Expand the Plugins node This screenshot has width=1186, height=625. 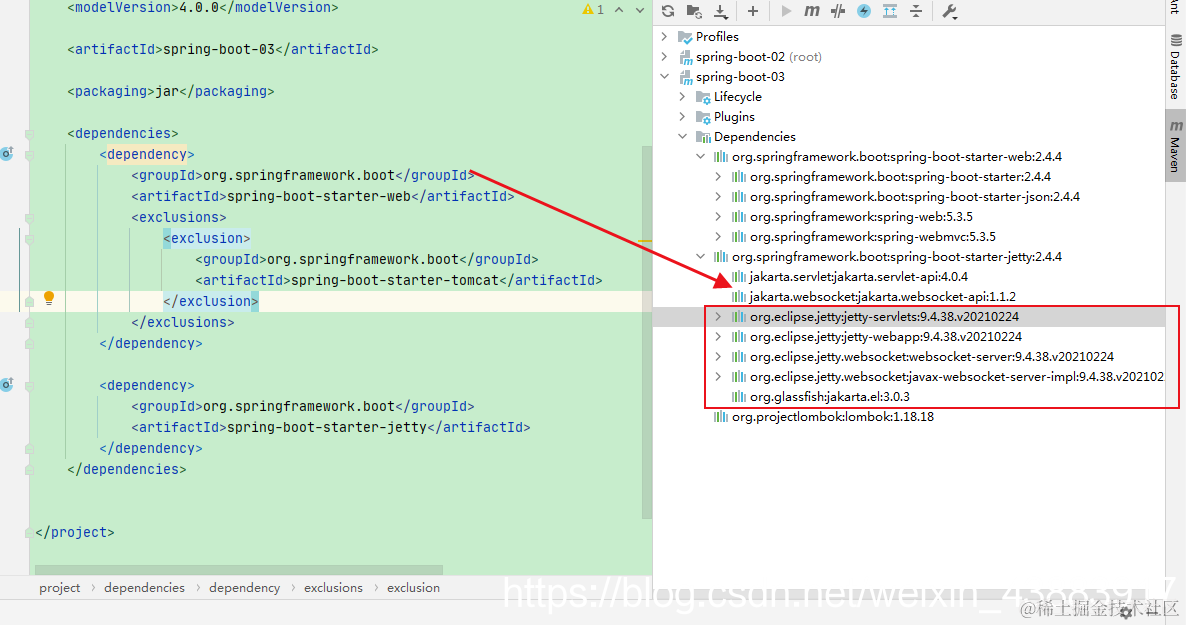[682, 117]
